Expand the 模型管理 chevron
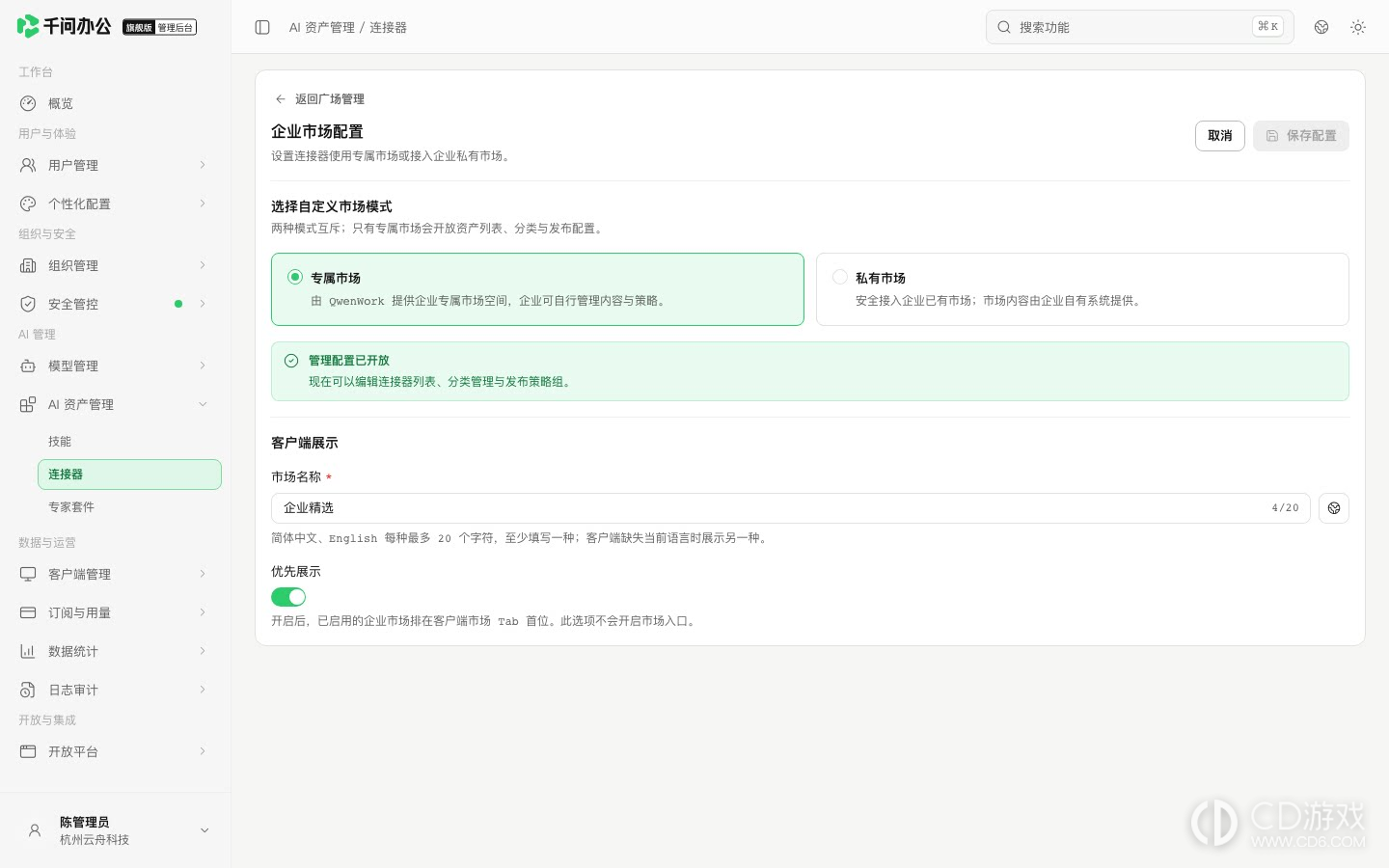The image size is (1389, 868). point(203,366)
